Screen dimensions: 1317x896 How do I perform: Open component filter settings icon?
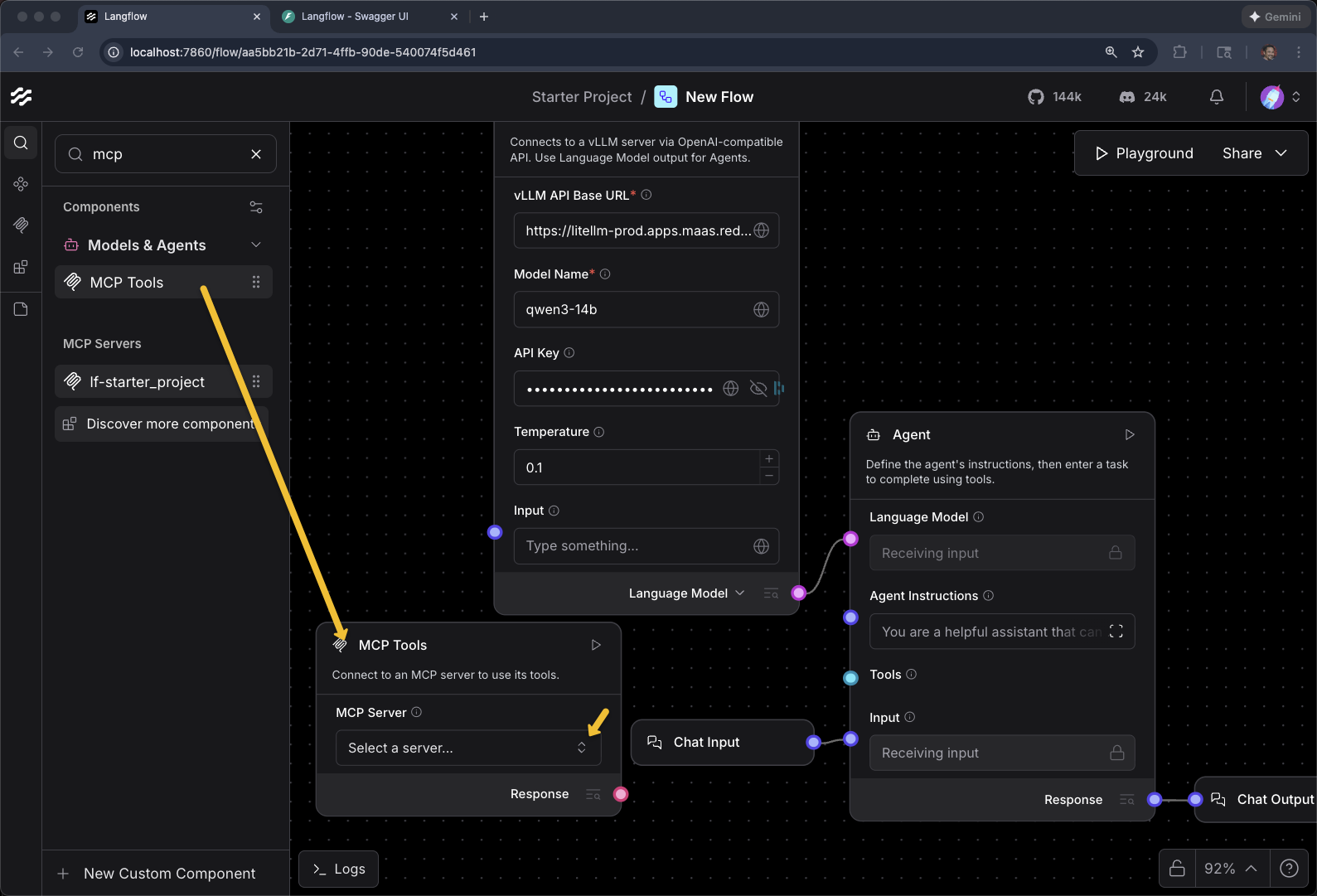pos(256,207)
